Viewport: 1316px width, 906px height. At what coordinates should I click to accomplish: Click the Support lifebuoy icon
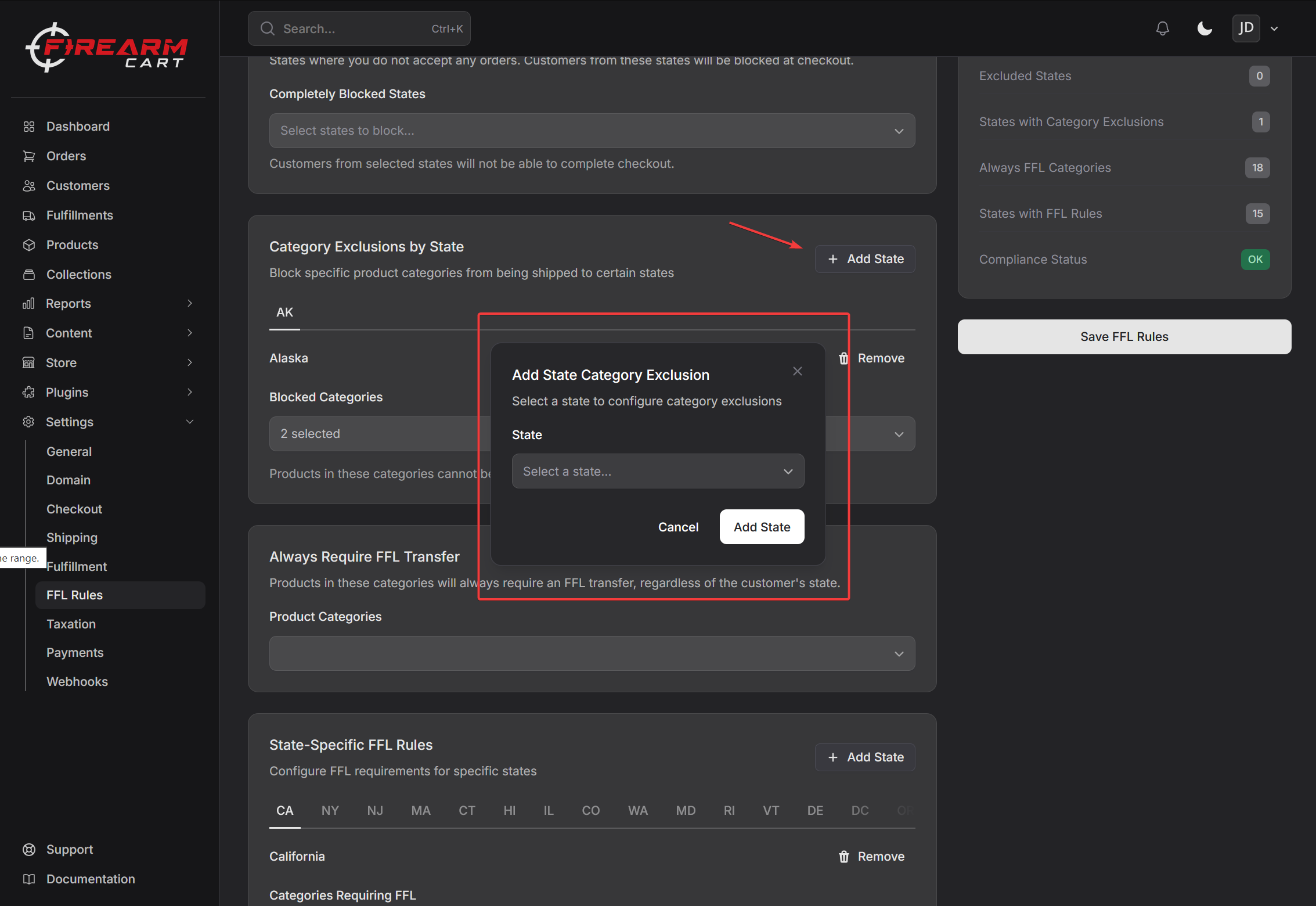[x=29, y=850]
